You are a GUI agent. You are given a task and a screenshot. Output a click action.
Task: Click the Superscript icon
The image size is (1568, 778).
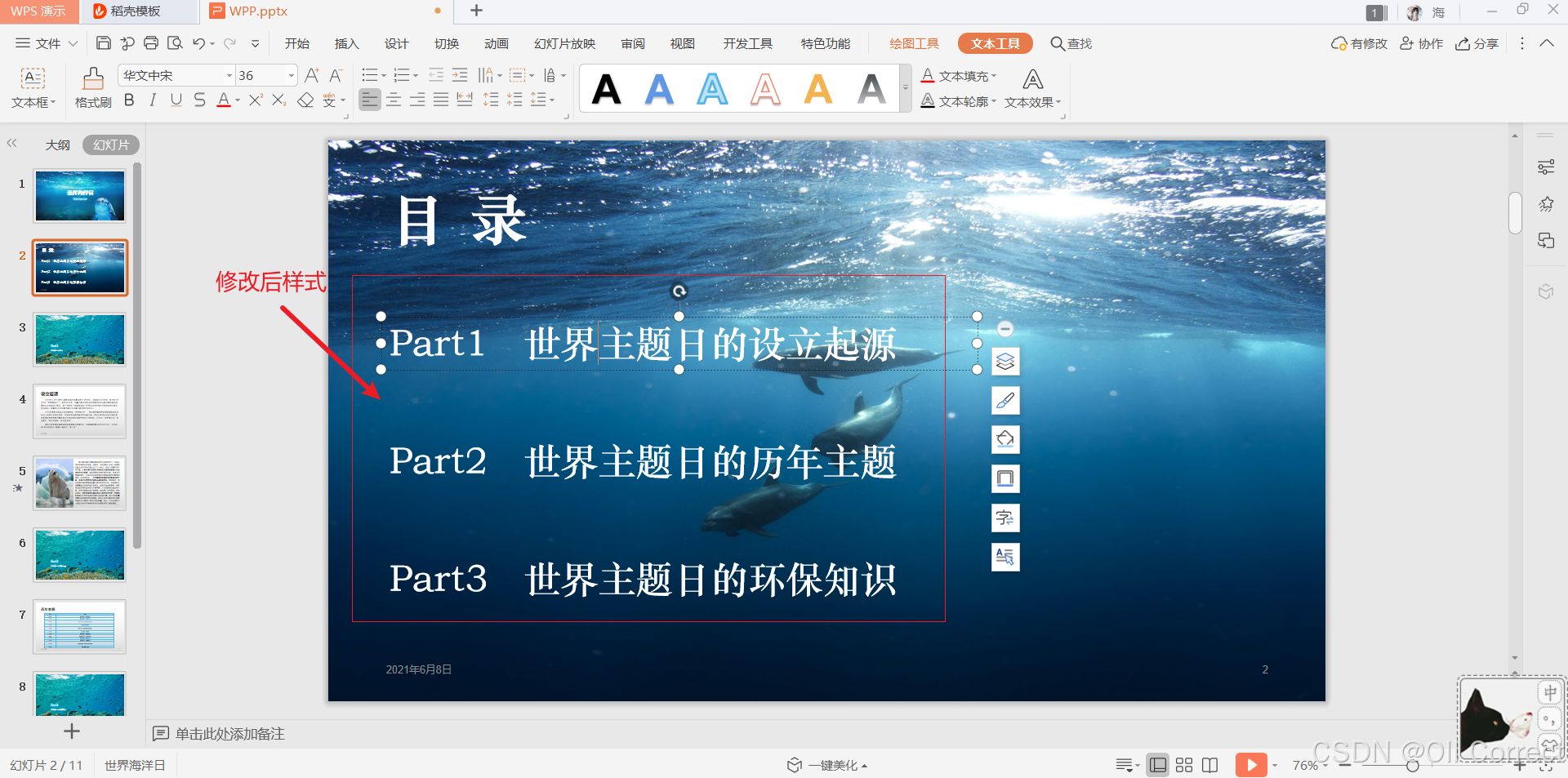pyautogui.click(x=256, y=100)
